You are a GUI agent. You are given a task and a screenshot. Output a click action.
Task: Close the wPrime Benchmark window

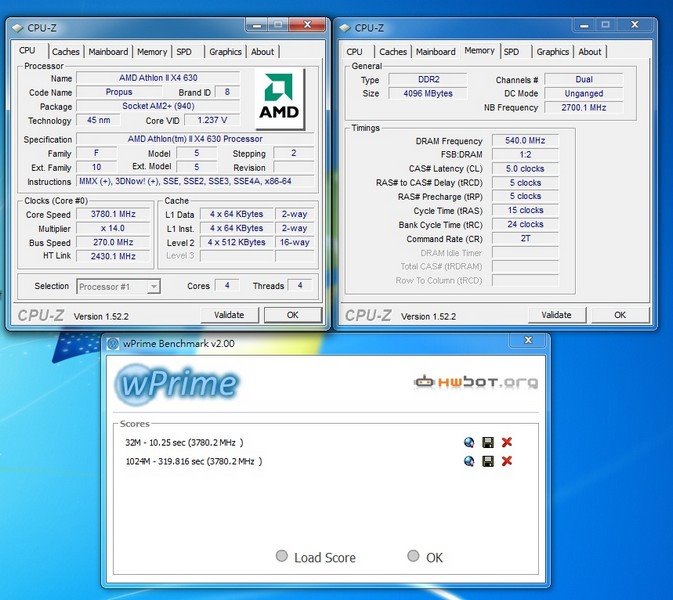pos(528,340)
